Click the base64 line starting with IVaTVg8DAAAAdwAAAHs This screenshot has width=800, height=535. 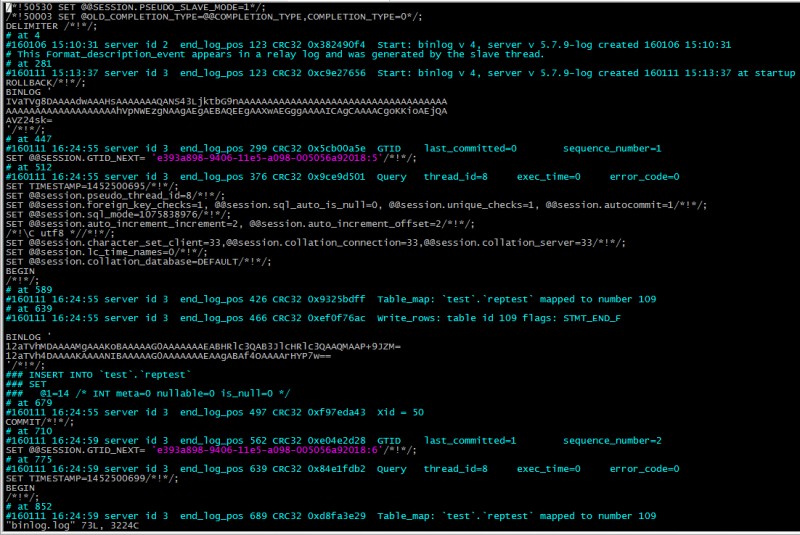(226, 101)
